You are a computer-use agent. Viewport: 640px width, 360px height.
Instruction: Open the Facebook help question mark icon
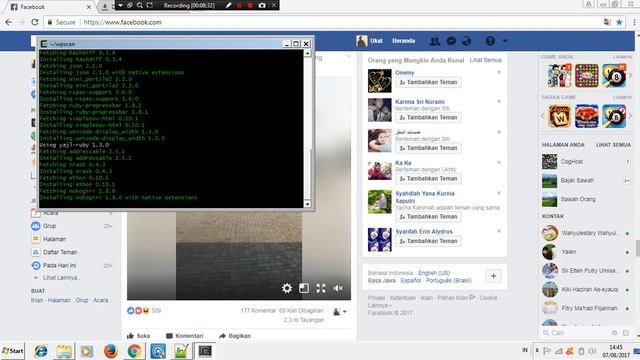[x=490, y=41]
